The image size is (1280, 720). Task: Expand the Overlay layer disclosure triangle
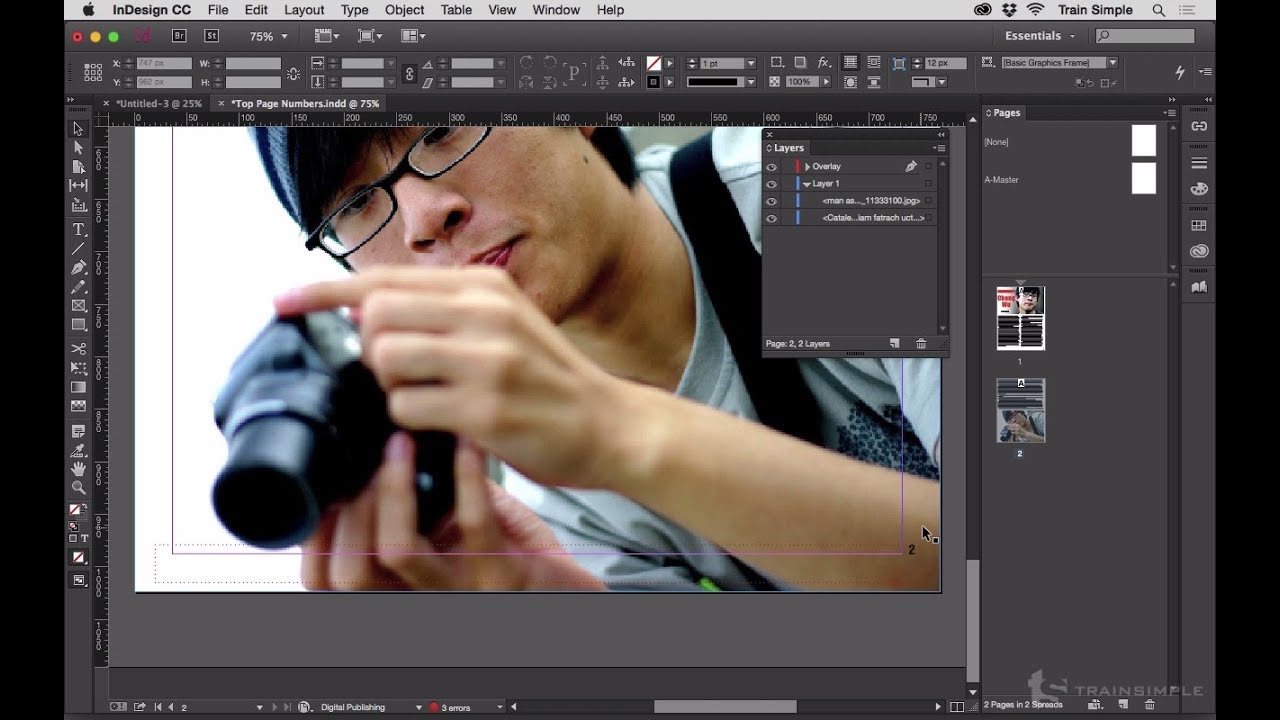[x=807, y=167]
